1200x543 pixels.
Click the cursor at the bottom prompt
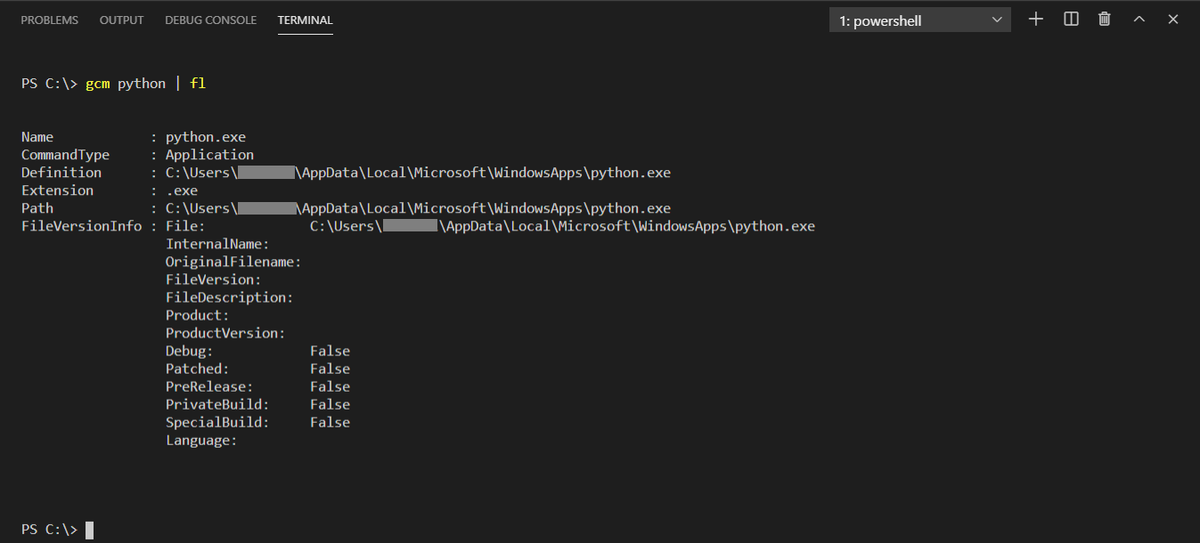[89, 529]
